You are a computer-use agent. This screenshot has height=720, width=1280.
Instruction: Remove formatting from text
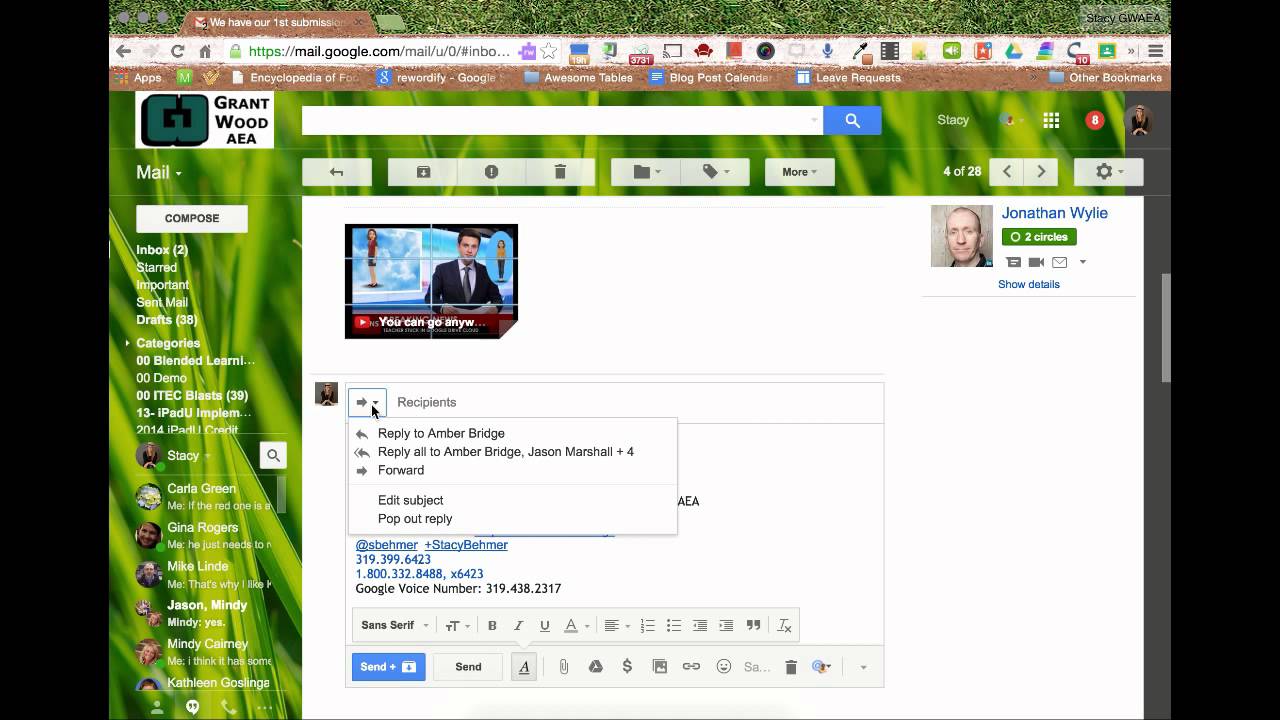click(x=785, y=626)
